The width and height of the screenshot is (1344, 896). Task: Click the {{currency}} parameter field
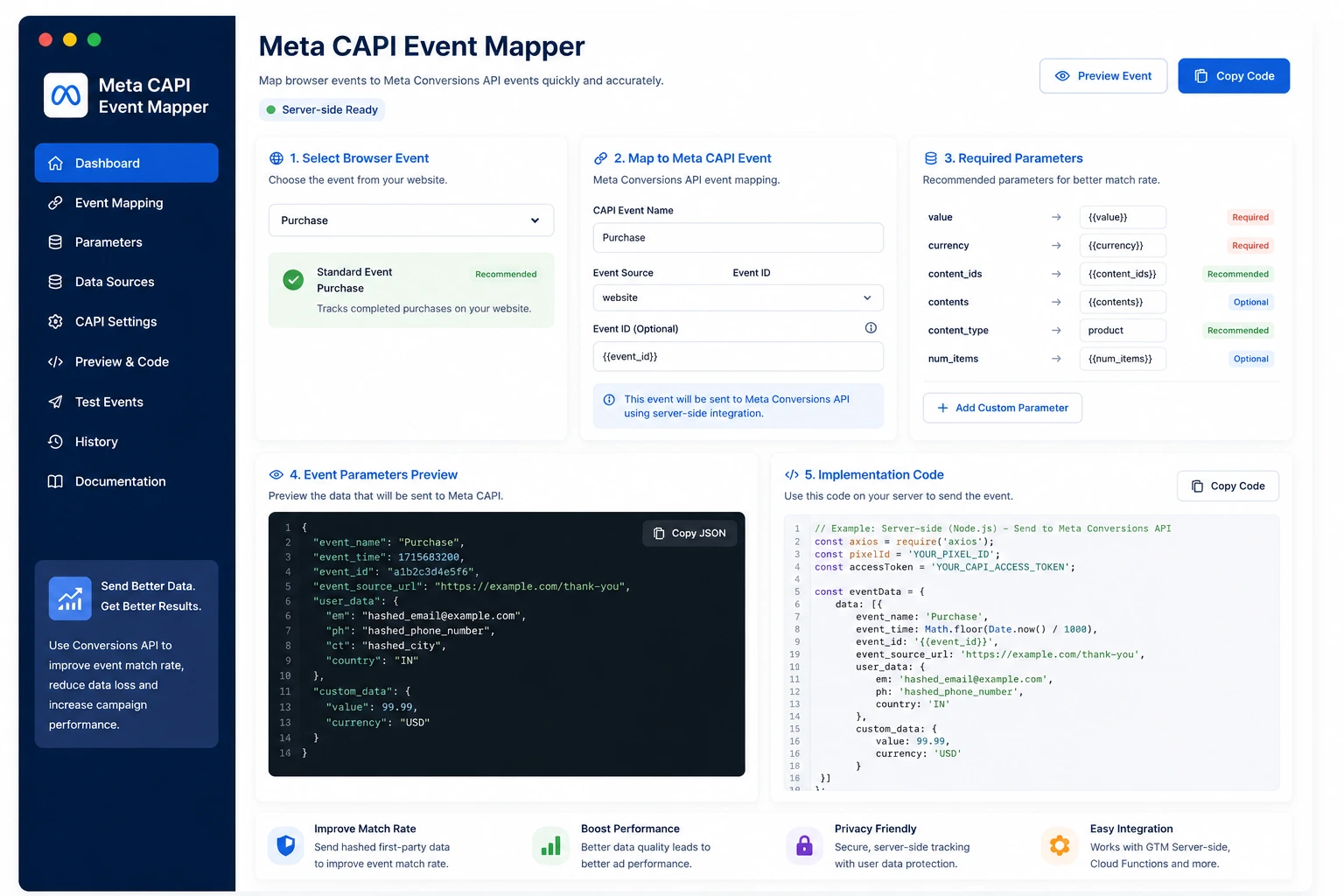[x=1123, y=246]
